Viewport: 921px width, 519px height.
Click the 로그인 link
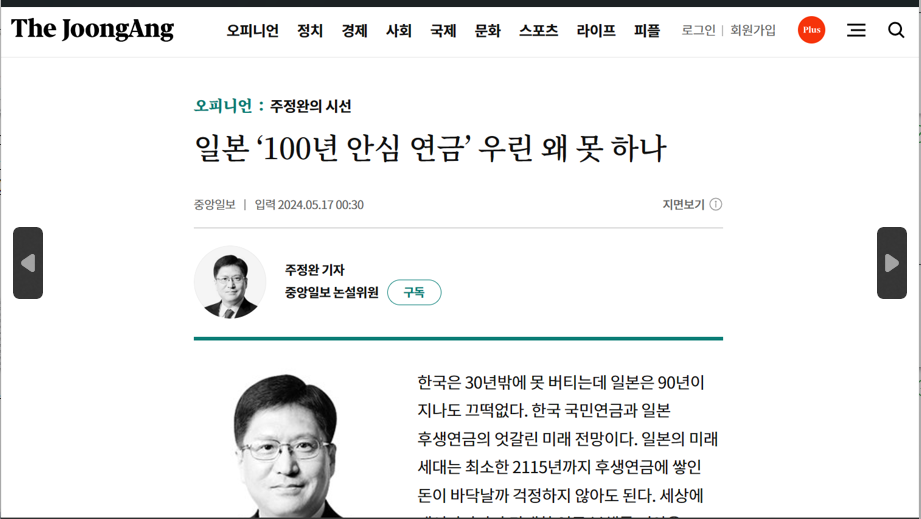pos(698,31)
